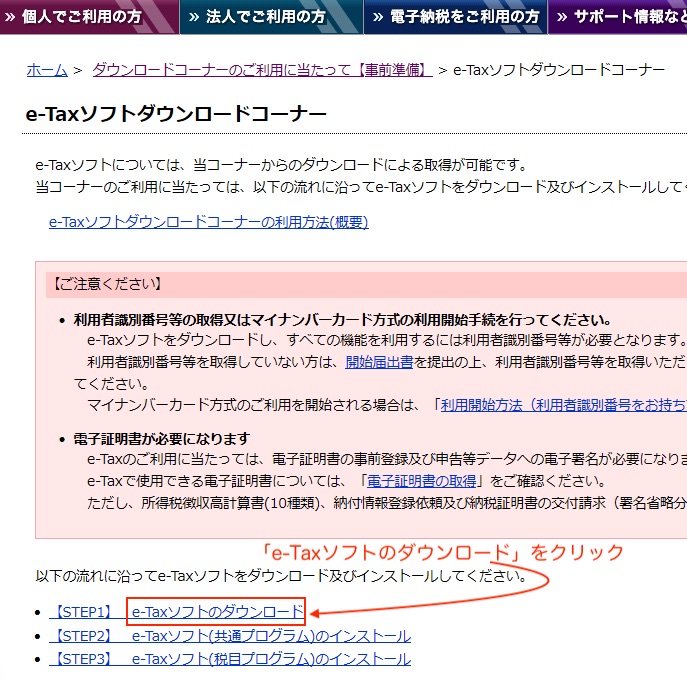
Task: Open the ダウンロードコーナーのご利用に当たって【事前準備】 breadcrumb
Action: tap(261, 70)
